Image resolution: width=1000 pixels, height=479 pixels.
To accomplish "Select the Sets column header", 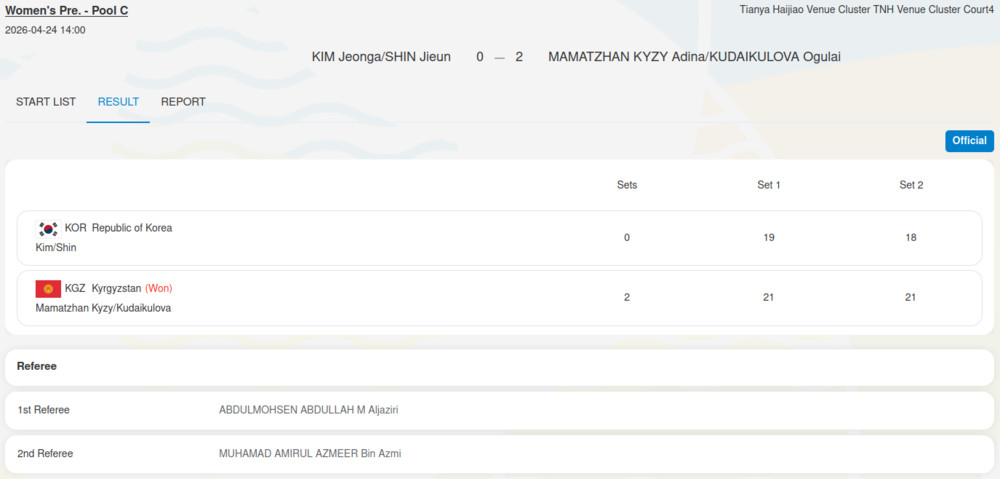I will pos(627,185).
